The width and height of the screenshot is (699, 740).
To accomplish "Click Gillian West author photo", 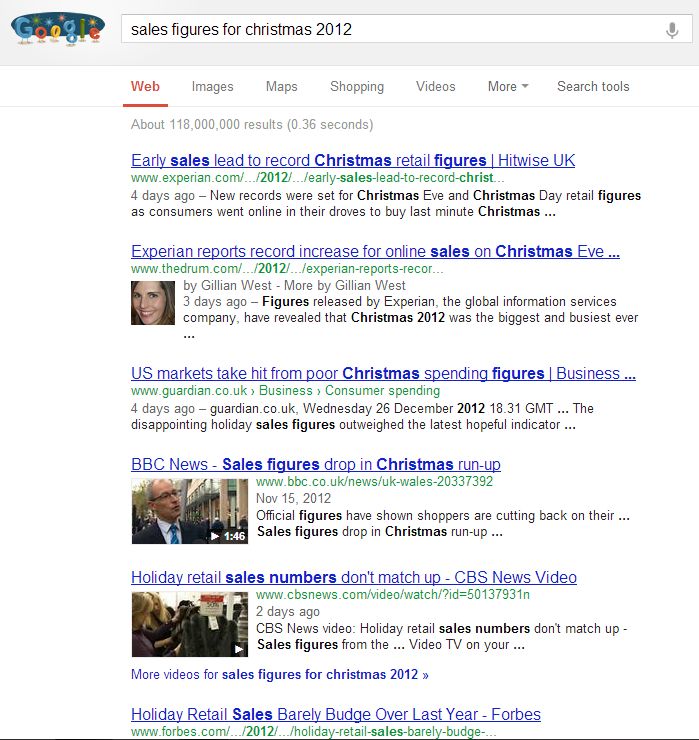I will (153, 303).
